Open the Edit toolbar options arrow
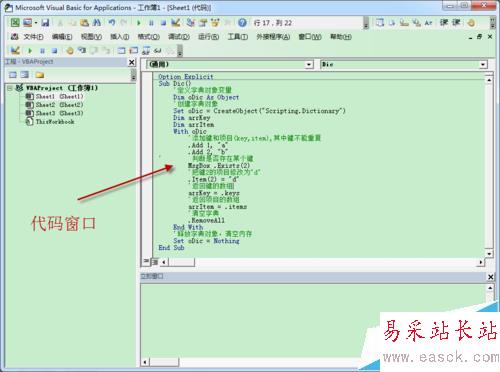The image size is (500, 372). (493, 23)
